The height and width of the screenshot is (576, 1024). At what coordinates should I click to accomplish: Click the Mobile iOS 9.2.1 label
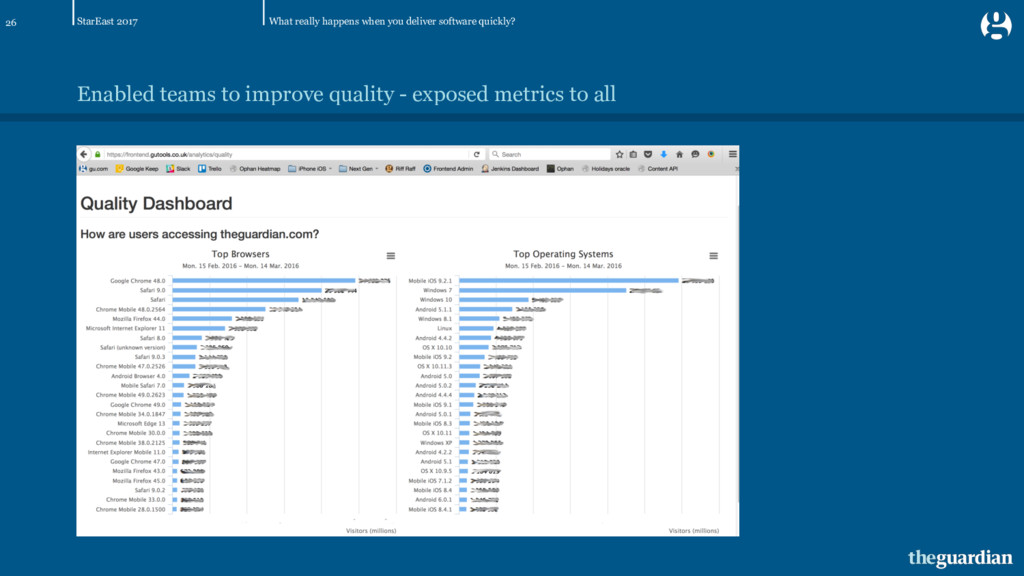(x=430, y=281)
